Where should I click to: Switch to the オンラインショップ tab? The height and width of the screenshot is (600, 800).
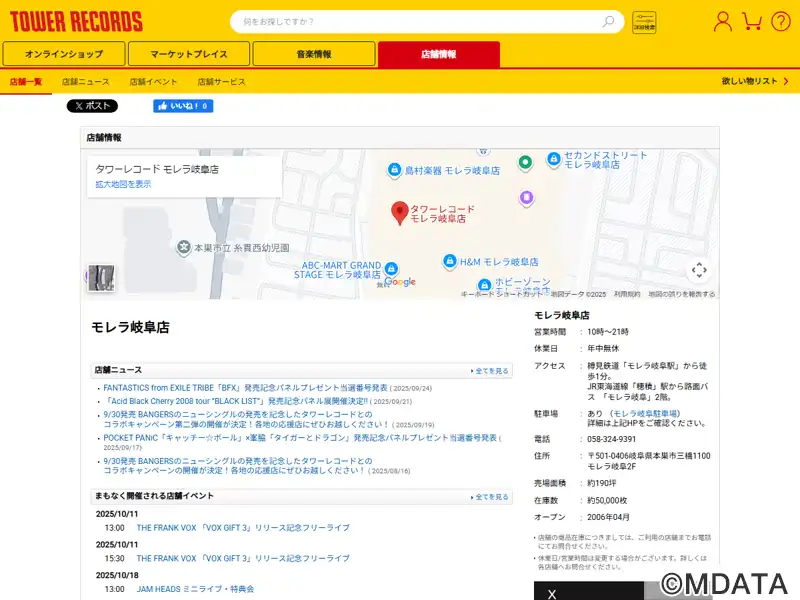point(64,54)
